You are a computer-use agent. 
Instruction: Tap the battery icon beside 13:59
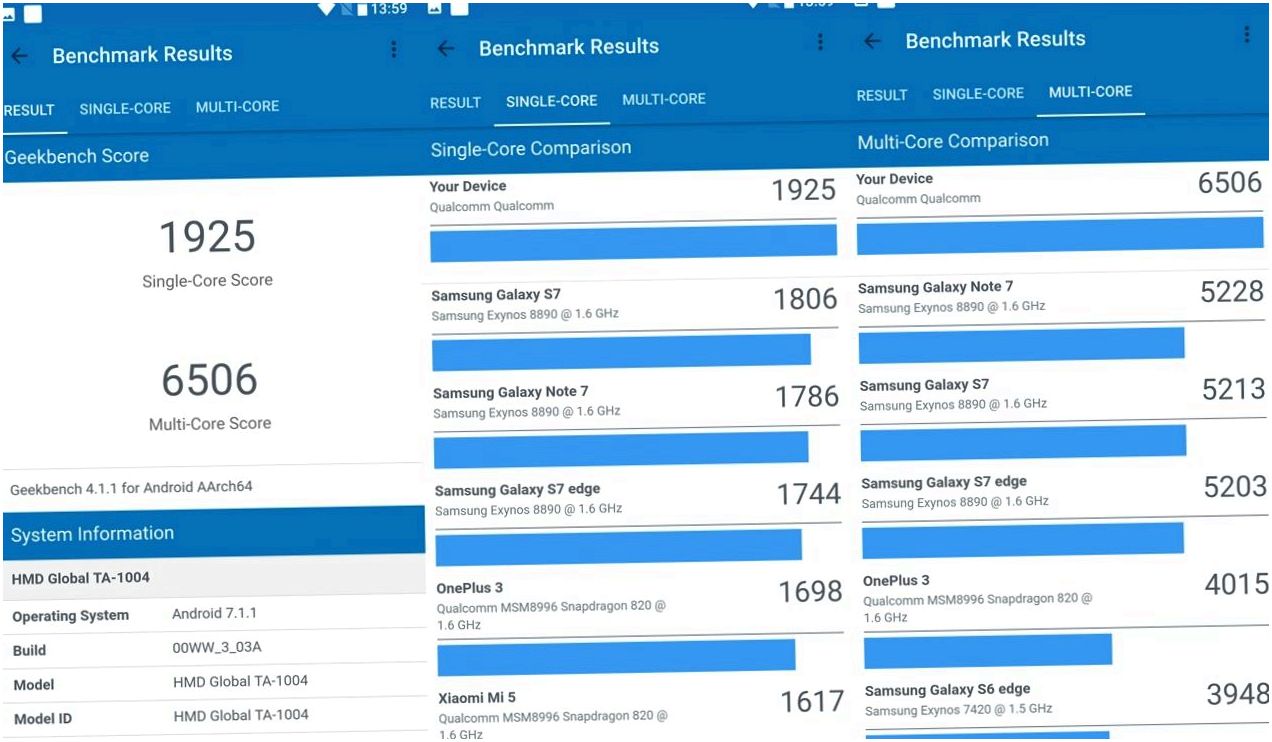[361, 9]
